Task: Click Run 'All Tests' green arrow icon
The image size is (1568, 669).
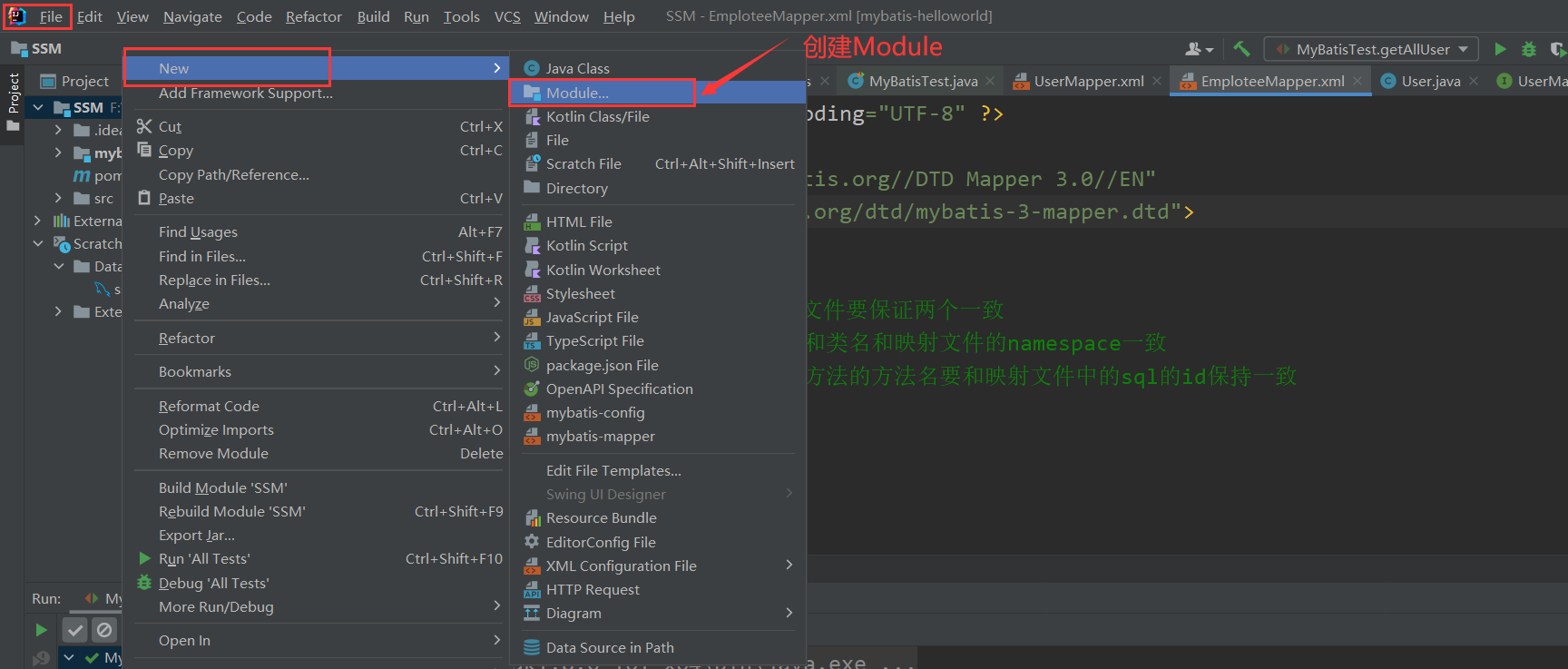Action: 144,558
